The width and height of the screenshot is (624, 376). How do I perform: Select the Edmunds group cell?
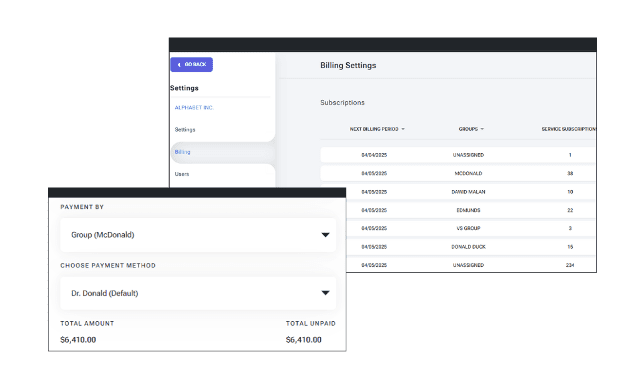(x=468, y=210)
